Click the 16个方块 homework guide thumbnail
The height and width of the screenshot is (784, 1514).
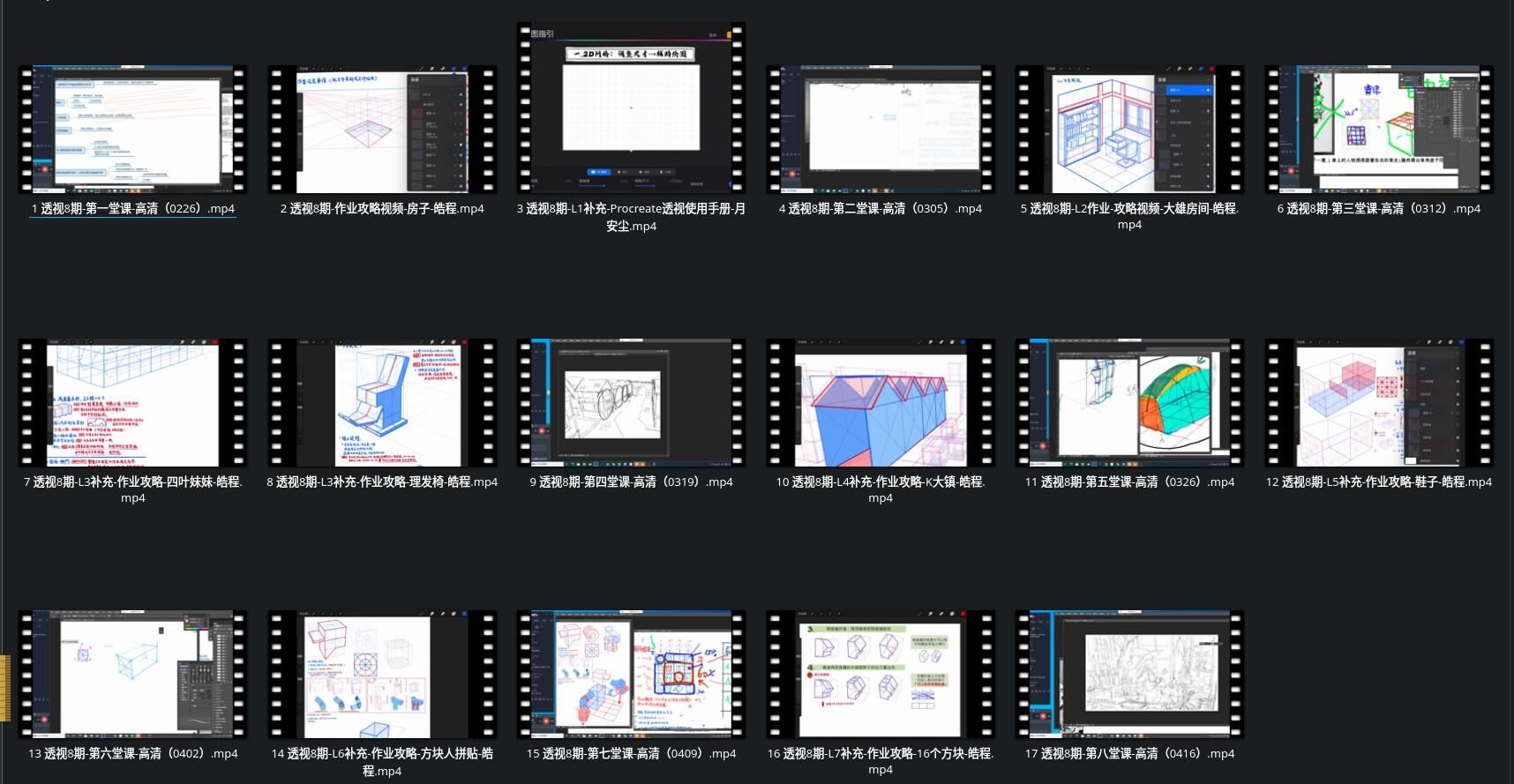click(881, 674)
